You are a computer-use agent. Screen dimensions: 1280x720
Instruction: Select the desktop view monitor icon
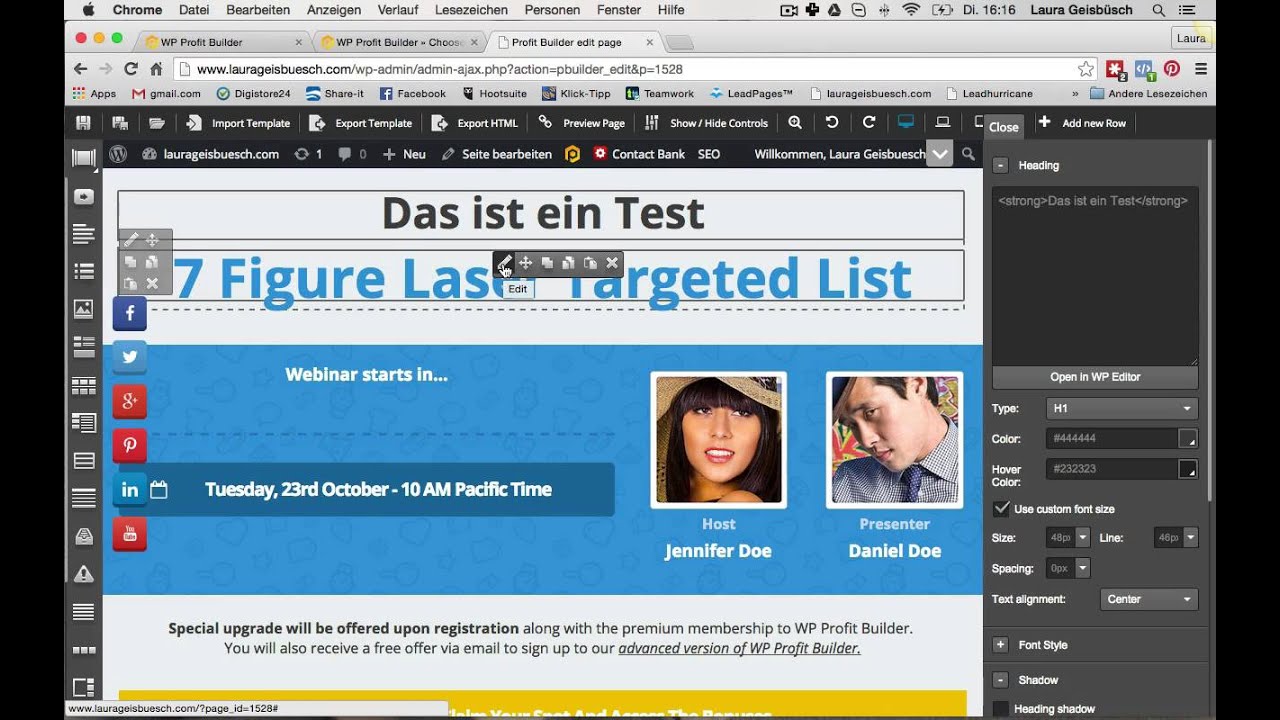tap(906, 122)
